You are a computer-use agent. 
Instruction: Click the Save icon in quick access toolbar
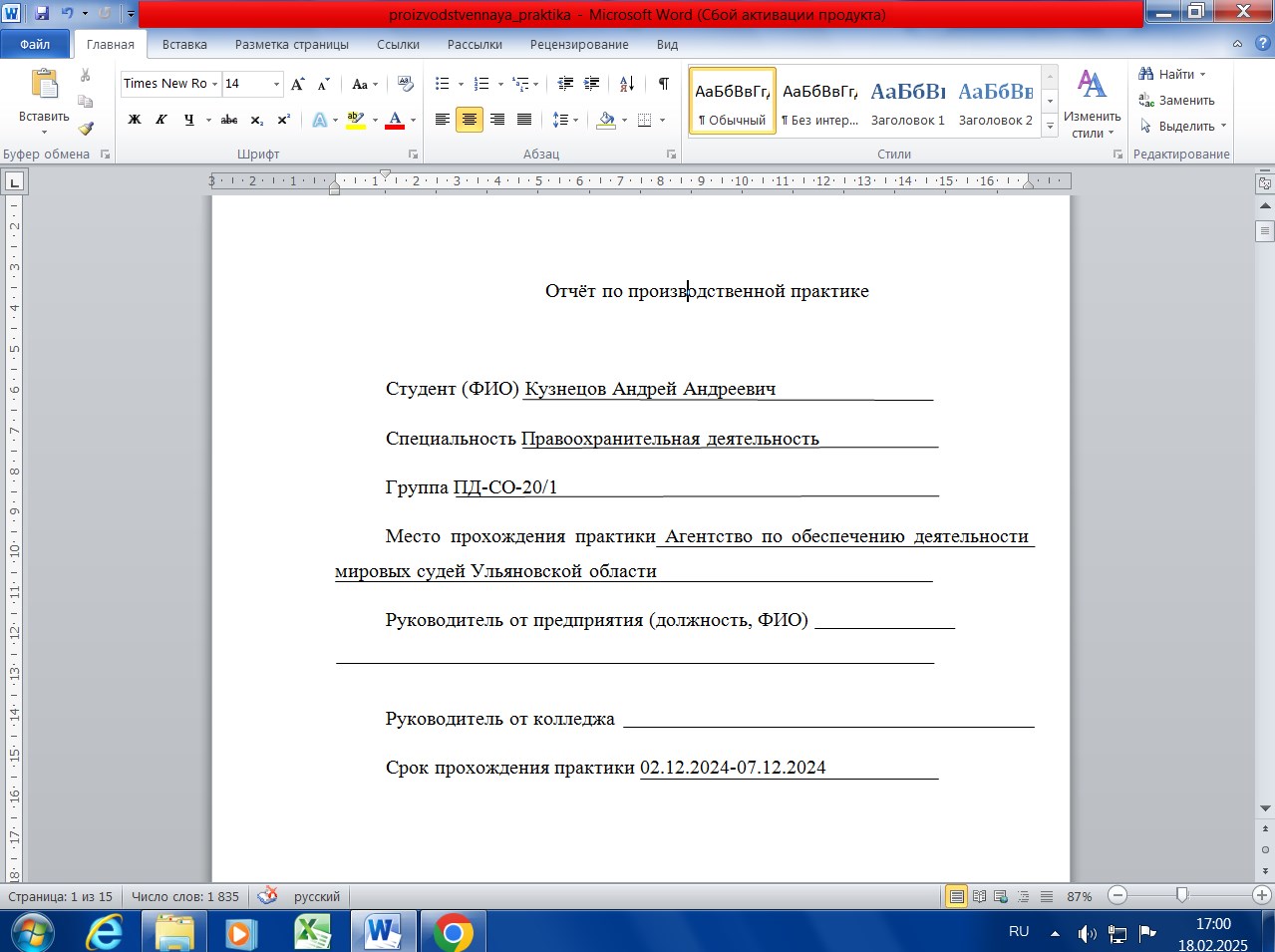point(42,14)
